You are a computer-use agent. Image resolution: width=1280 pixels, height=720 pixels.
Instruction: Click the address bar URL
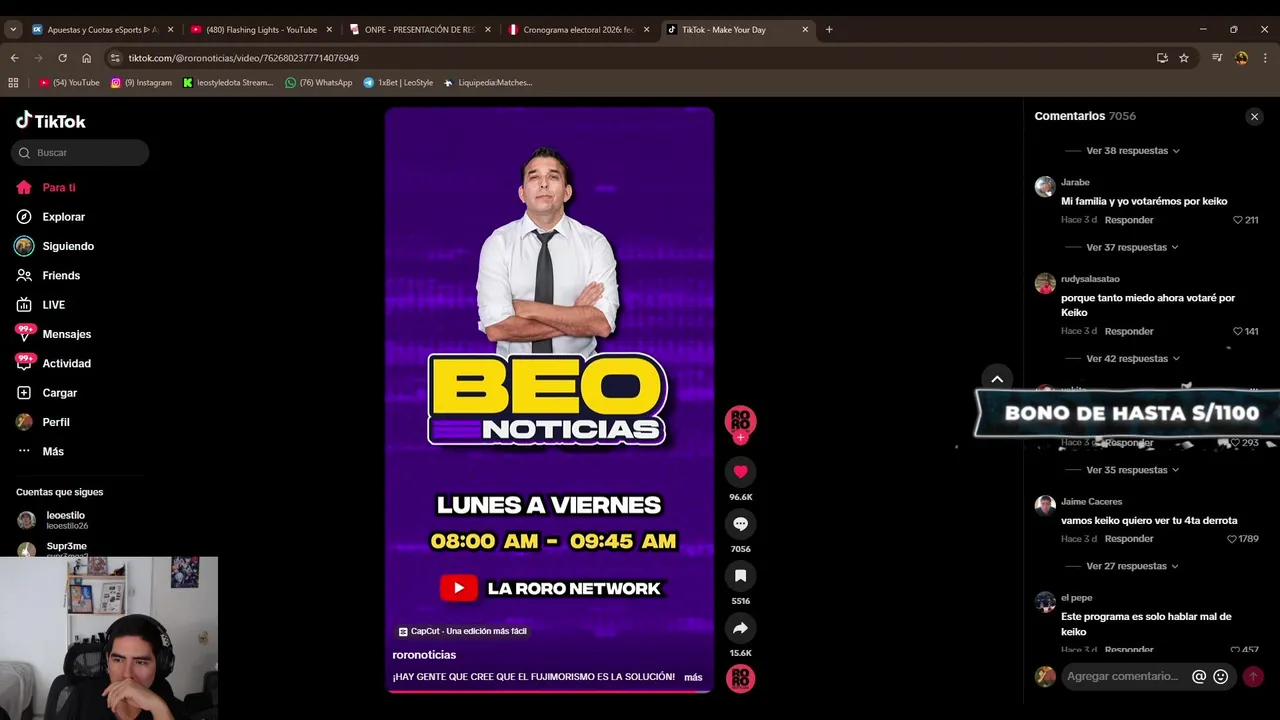243,58
